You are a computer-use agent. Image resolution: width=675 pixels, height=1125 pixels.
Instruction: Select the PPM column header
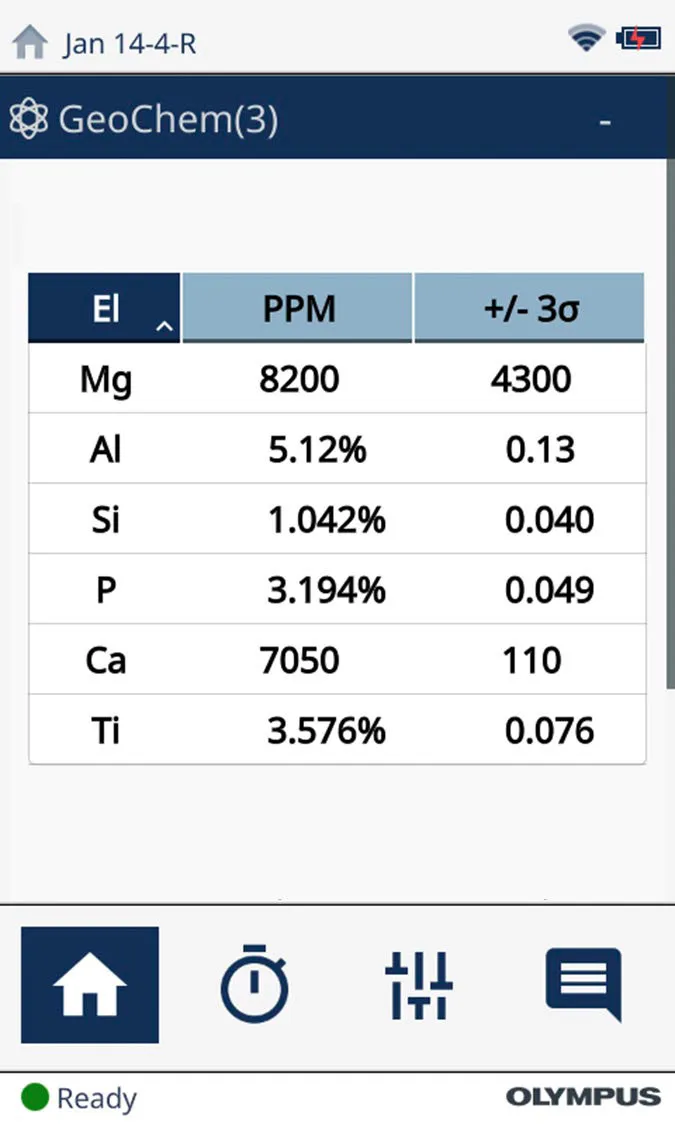(x=298, y=309)
